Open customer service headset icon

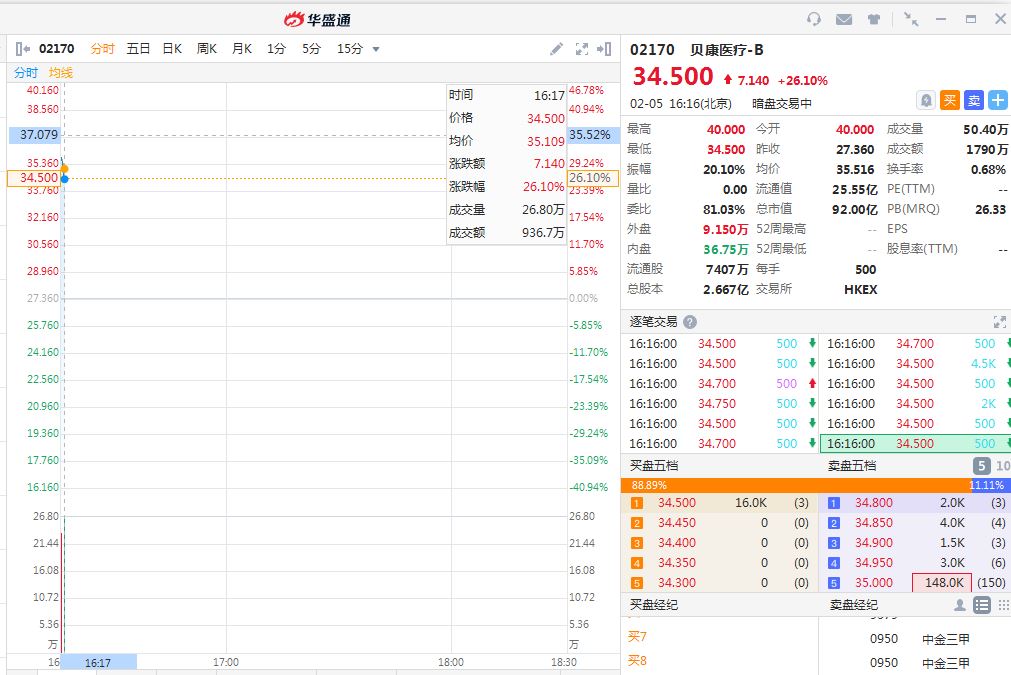(x=814, y=19)
